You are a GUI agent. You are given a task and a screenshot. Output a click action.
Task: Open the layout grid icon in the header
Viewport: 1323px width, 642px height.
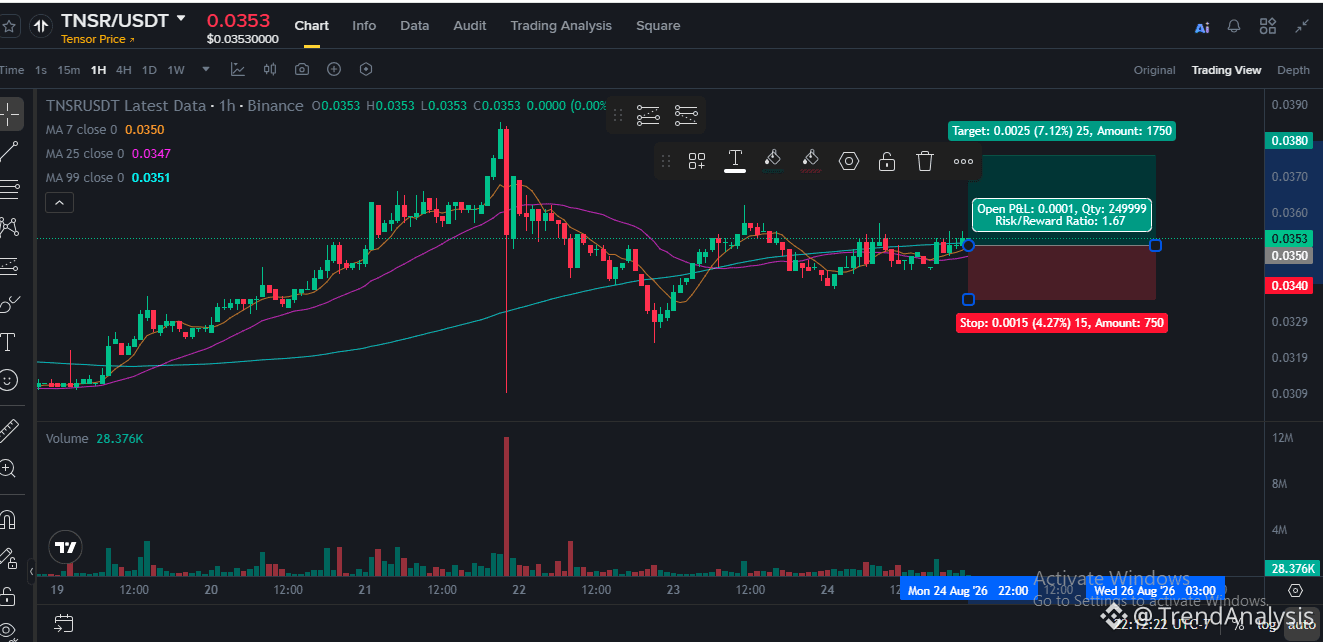1268,27
